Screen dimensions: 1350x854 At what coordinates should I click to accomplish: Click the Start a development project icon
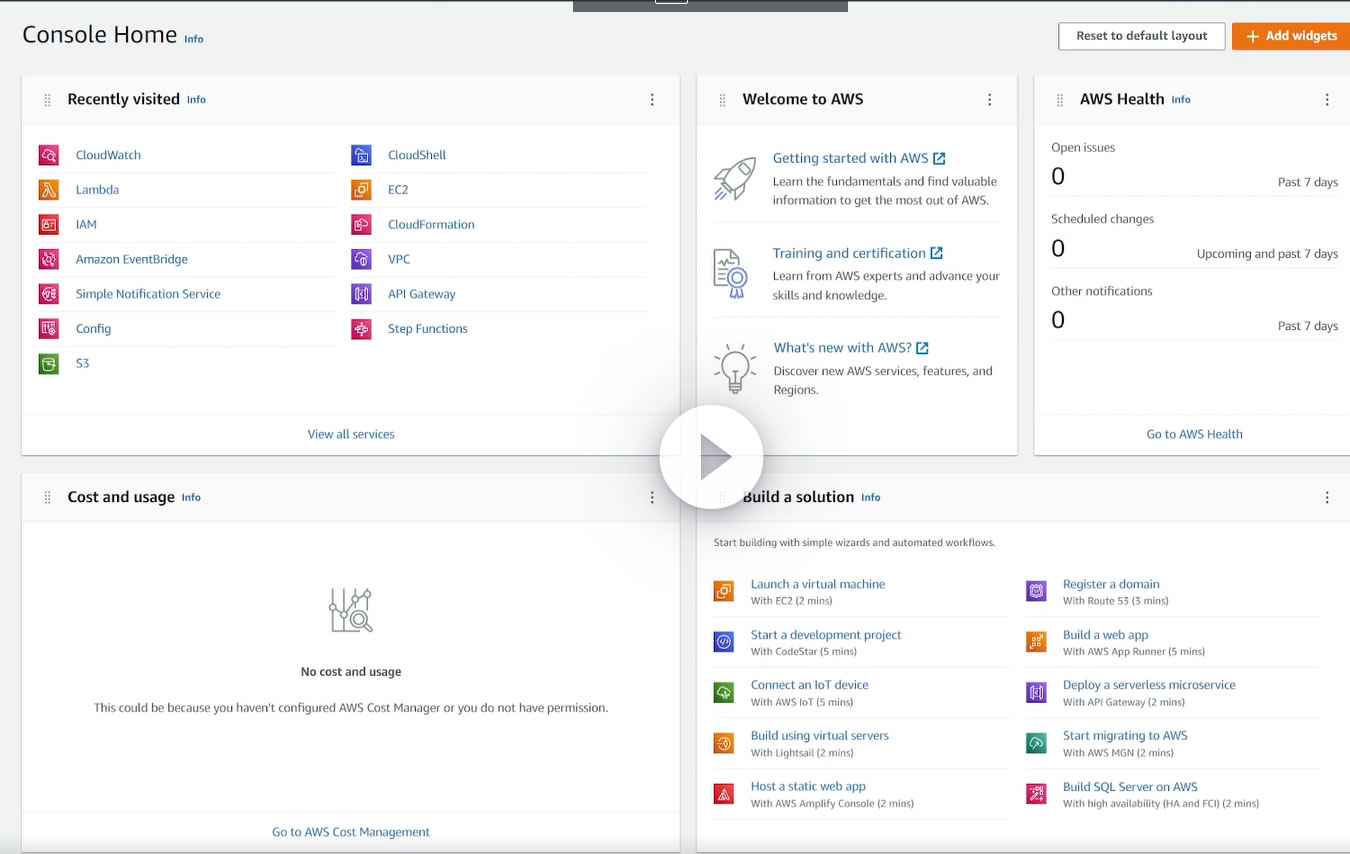pos(724,642)
